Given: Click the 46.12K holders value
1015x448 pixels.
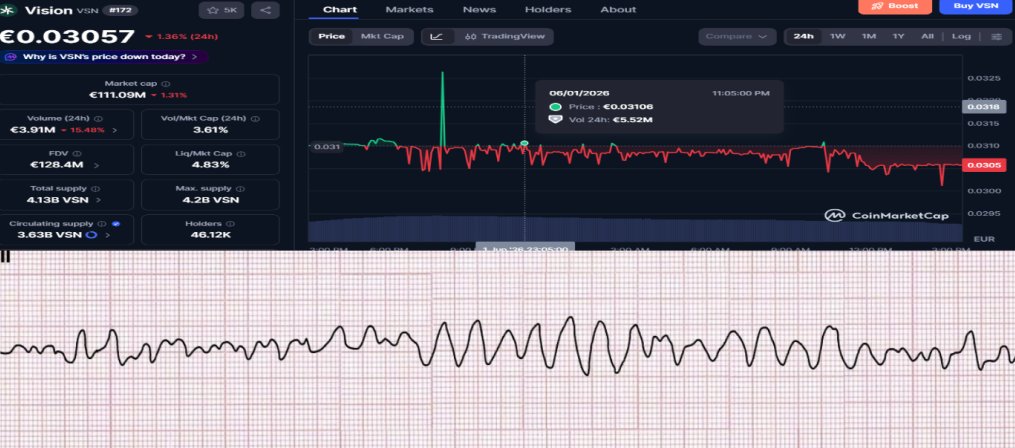Looking at the screenshot, I should click(210, 234).
